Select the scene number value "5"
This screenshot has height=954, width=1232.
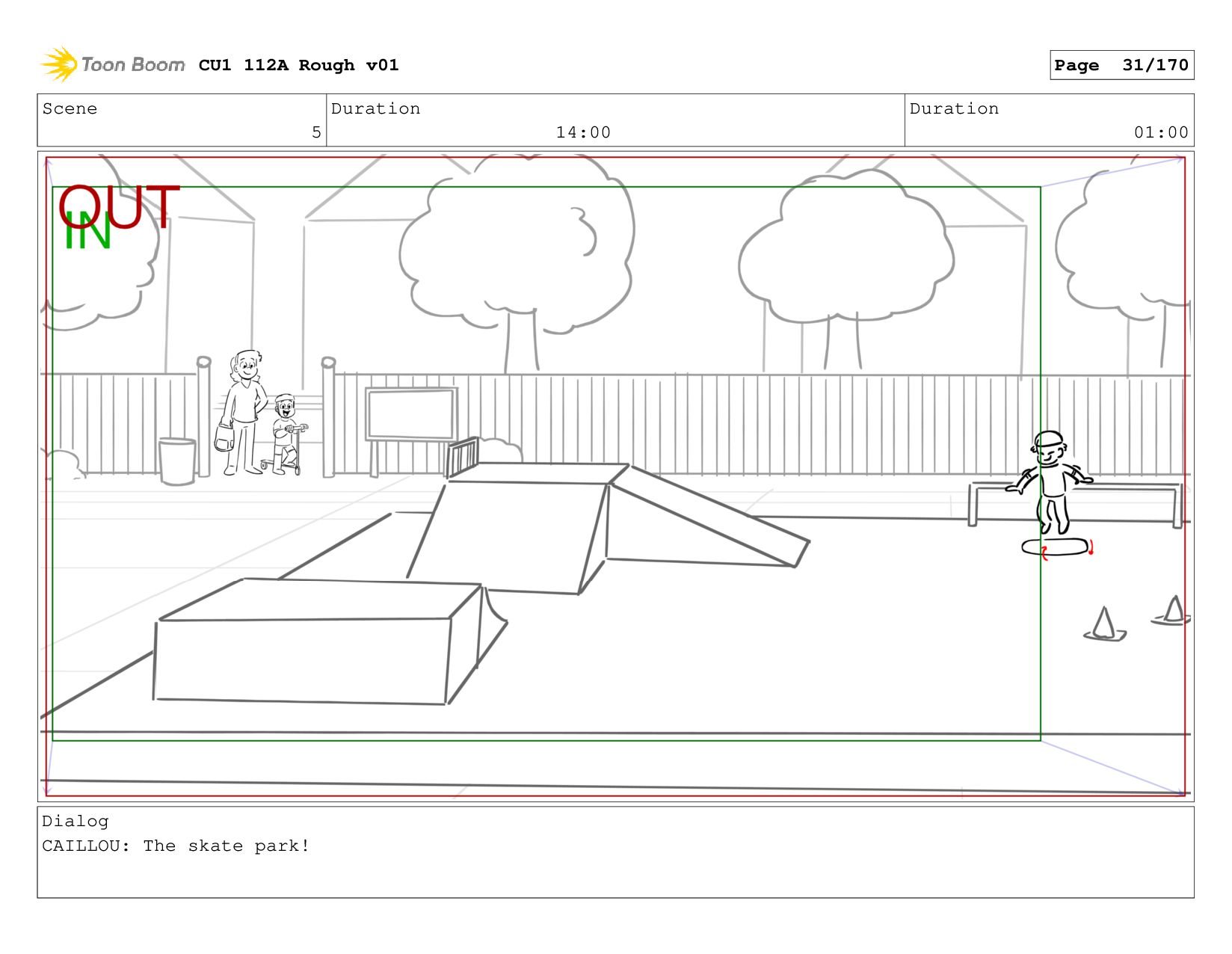click(316, 132)
